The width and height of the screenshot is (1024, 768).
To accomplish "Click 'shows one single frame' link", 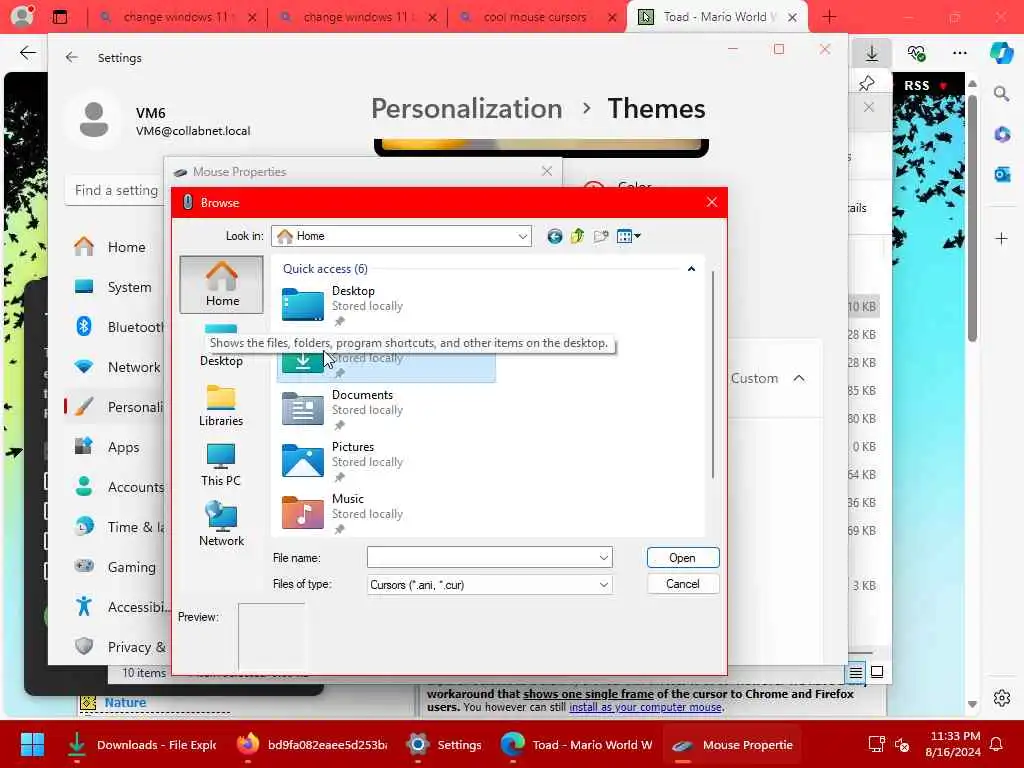I will pos(588,694).
